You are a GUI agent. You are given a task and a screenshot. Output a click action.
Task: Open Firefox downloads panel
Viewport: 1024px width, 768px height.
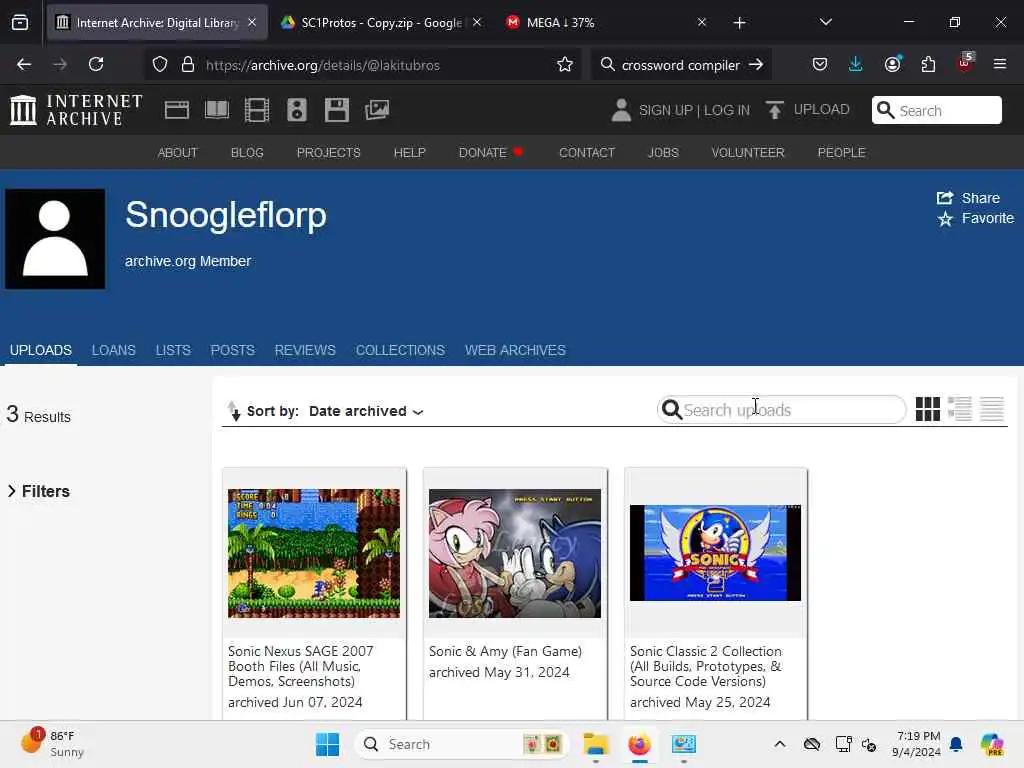856,65
